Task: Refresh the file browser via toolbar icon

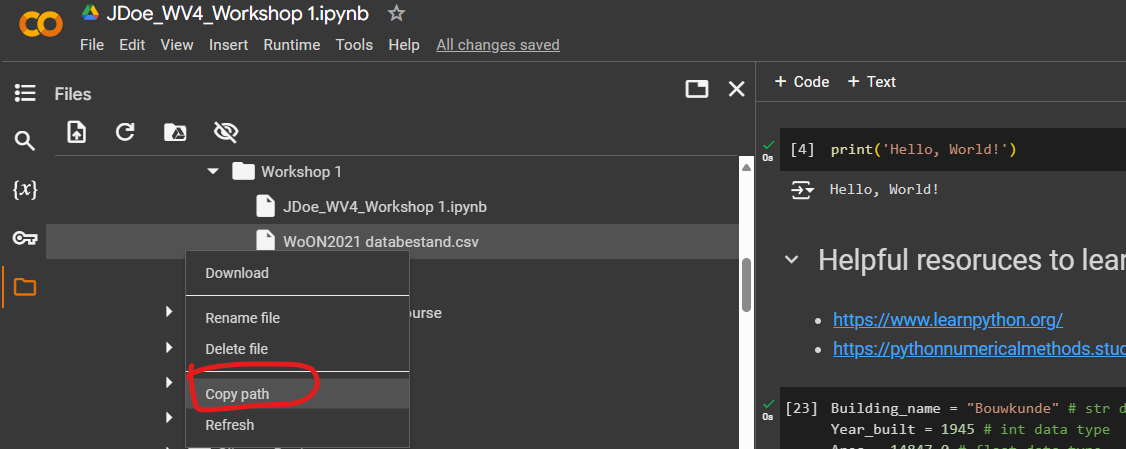Action: [125, 132]
